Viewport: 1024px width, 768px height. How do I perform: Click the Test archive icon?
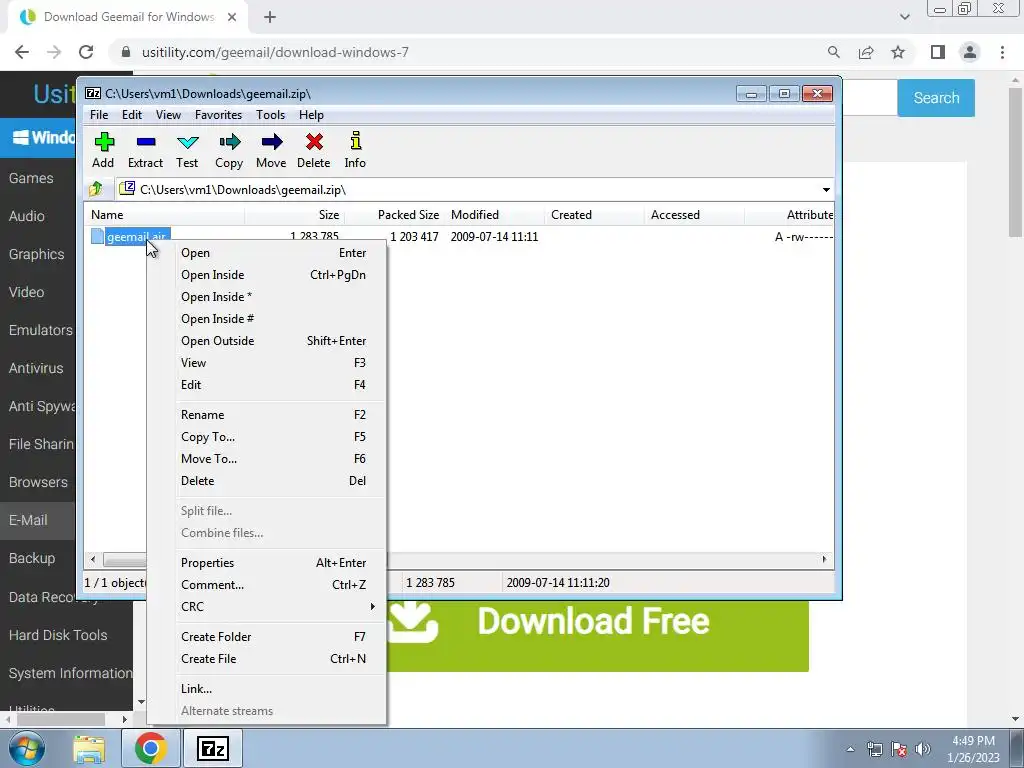pos(187,150)
